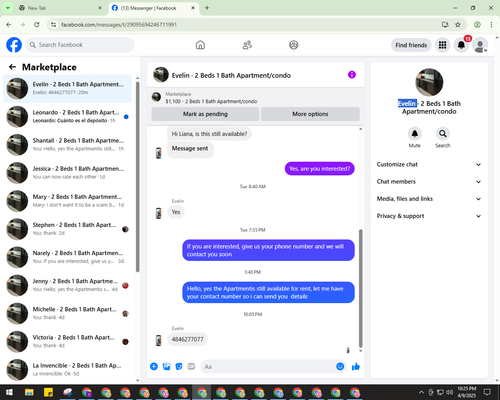Click the Facebook logo icon
This screenshot has width=500, height=400.
coord(14,45)
